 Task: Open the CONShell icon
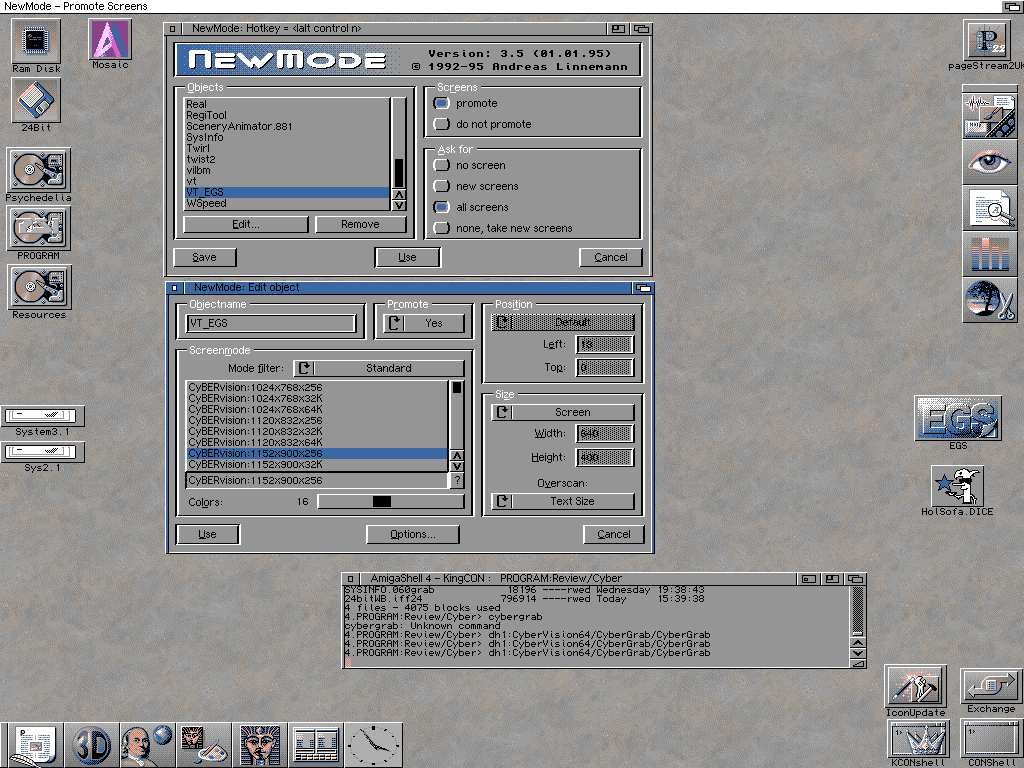[991, 739]
